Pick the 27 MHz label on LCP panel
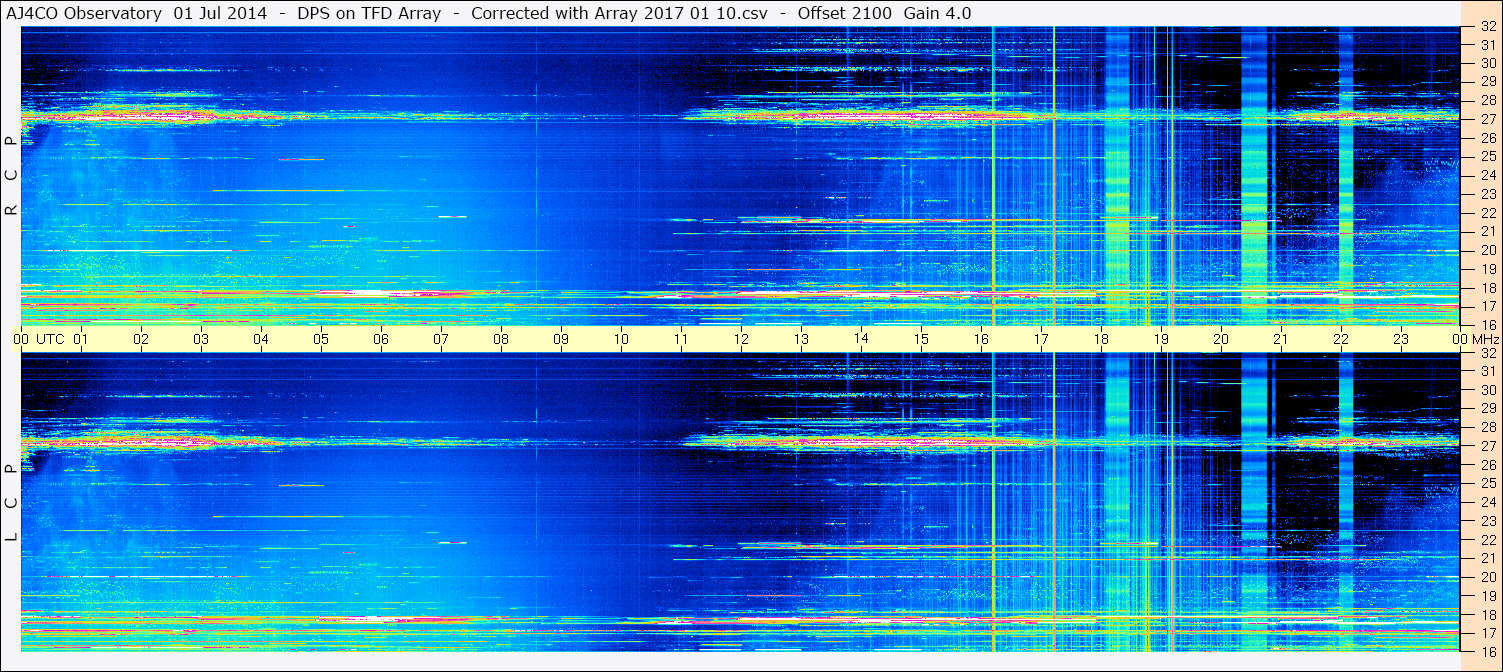This screenshot has height=672, width=1503. click(x=1487, y=446)
